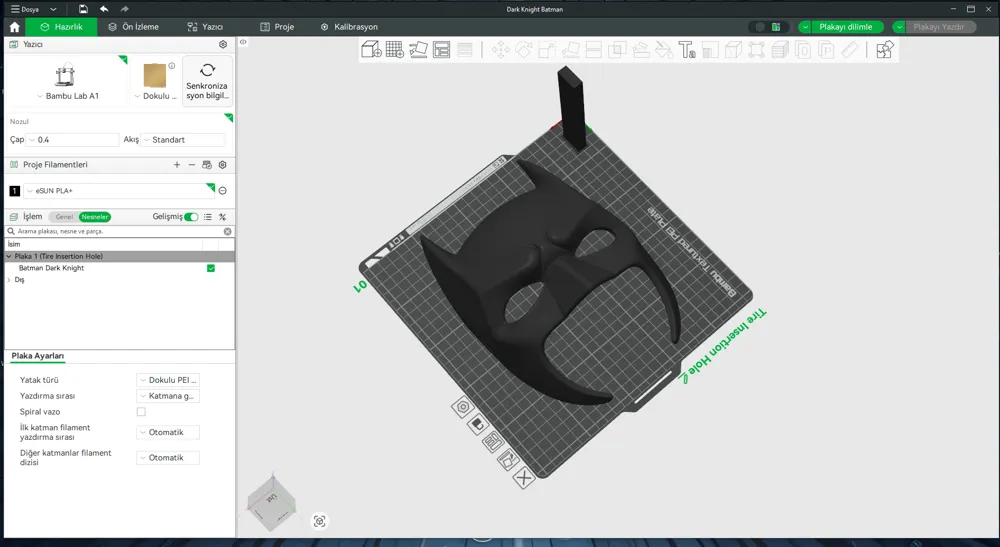Open the Yatak türü Dokulu PEI dropdown
1000x547 pixels.
click(168, 380)
